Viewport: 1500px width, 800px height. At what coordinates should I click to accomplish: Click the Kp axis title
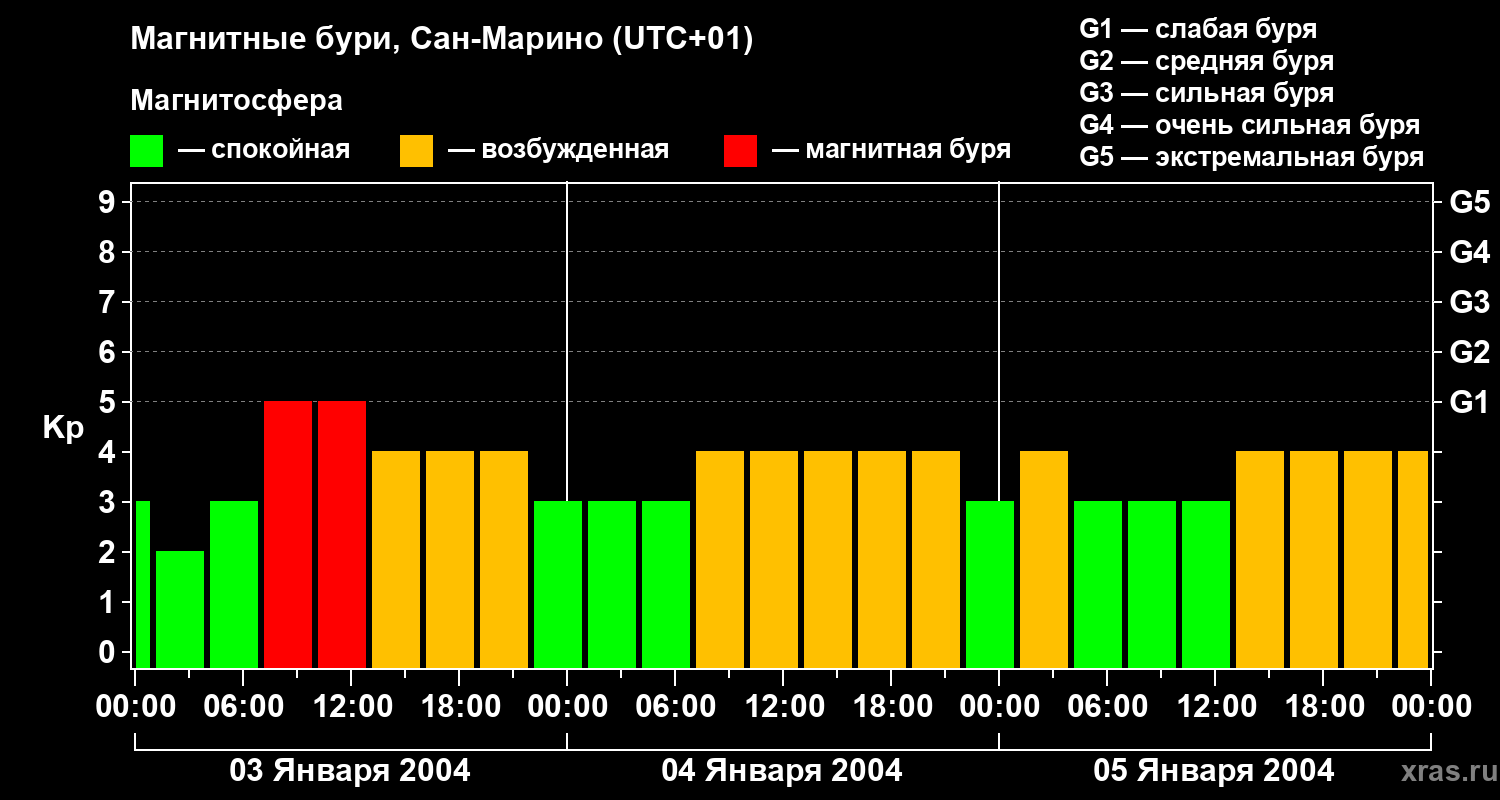pyautogui.click(x=63, y=428)
